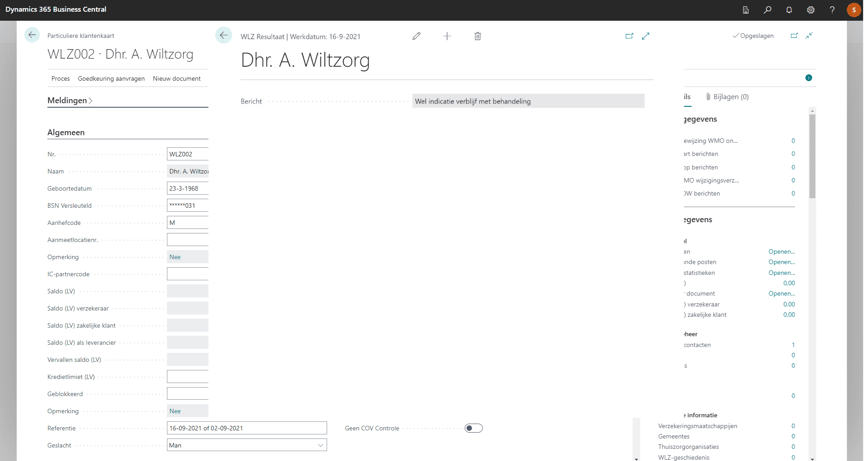Click the plus icon to add a new record

(x=447, y=36)
